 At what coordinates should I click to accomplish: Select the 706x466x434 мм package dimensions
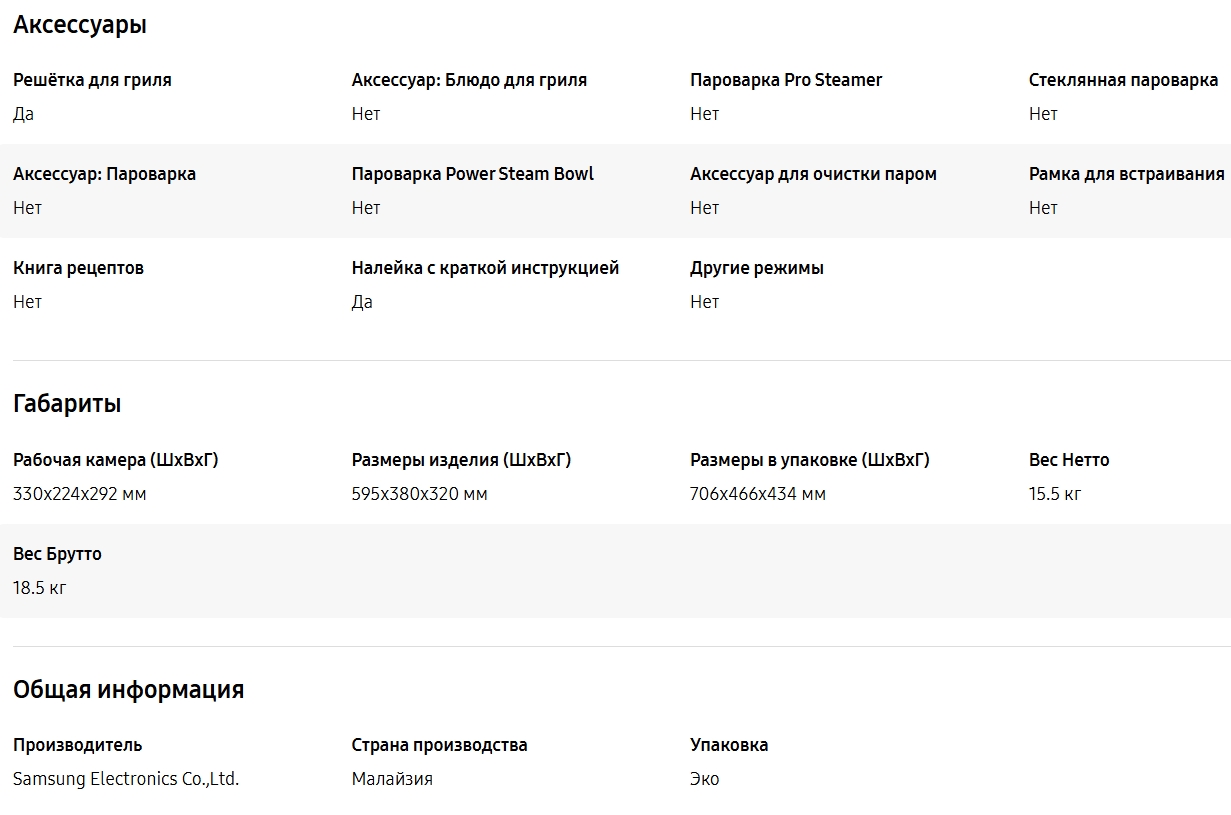coord(758,494)
